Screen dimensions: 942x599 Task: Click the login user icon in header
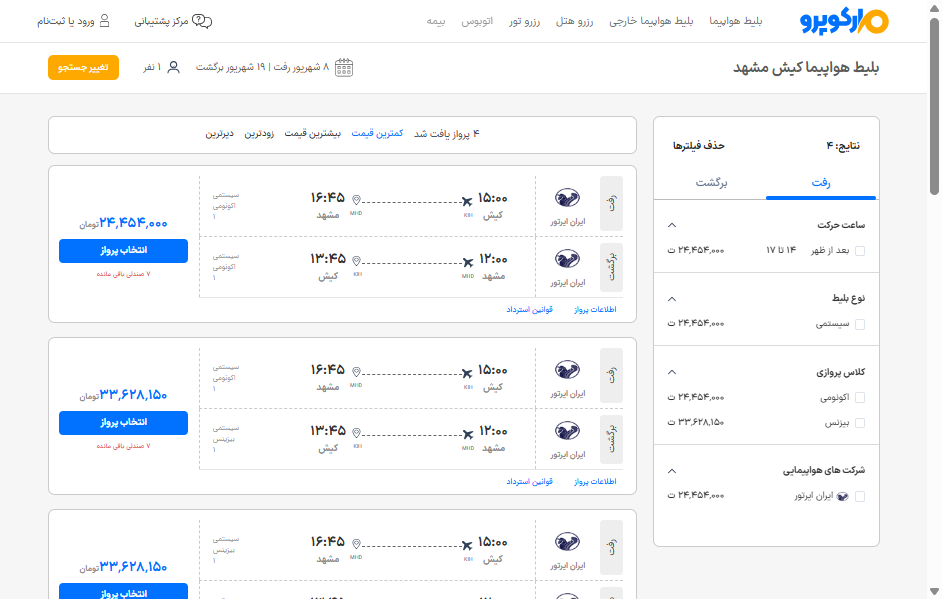click(x=105, y=21)
